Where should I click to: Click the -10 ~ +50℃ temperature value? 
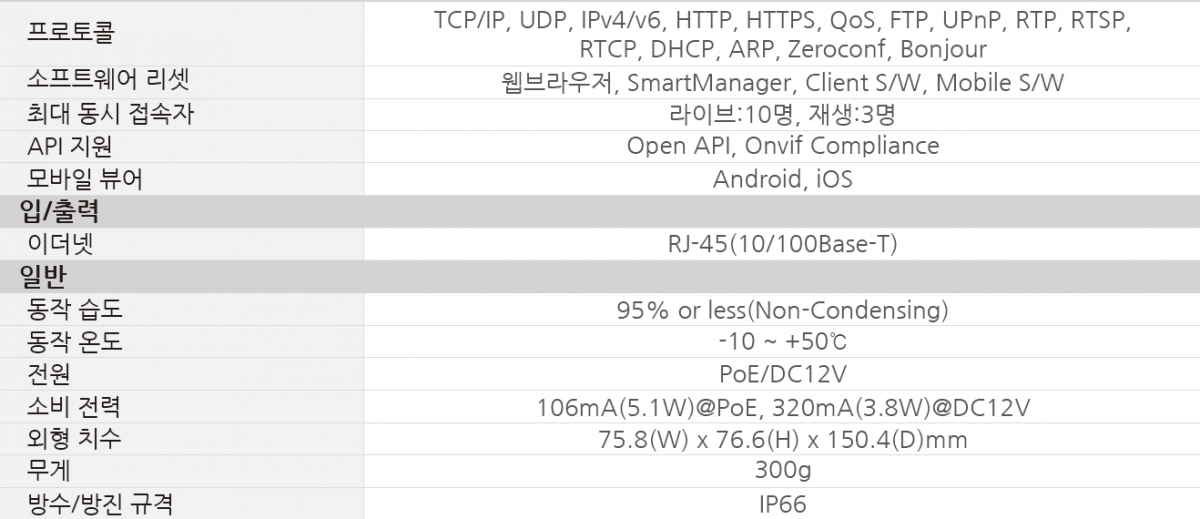point(783,342)
